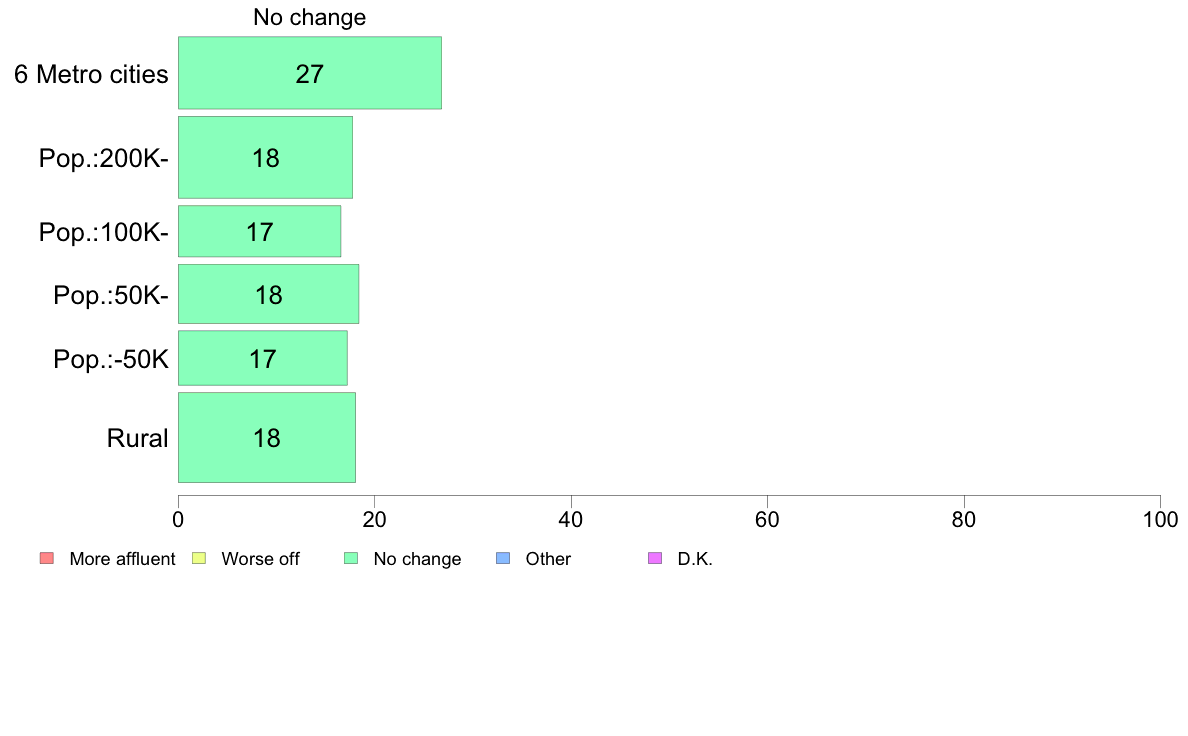Image resolution: width=1188 pixels, height=736 pixels.
Task: Click the No change green legend swatch
Action: 351,559
